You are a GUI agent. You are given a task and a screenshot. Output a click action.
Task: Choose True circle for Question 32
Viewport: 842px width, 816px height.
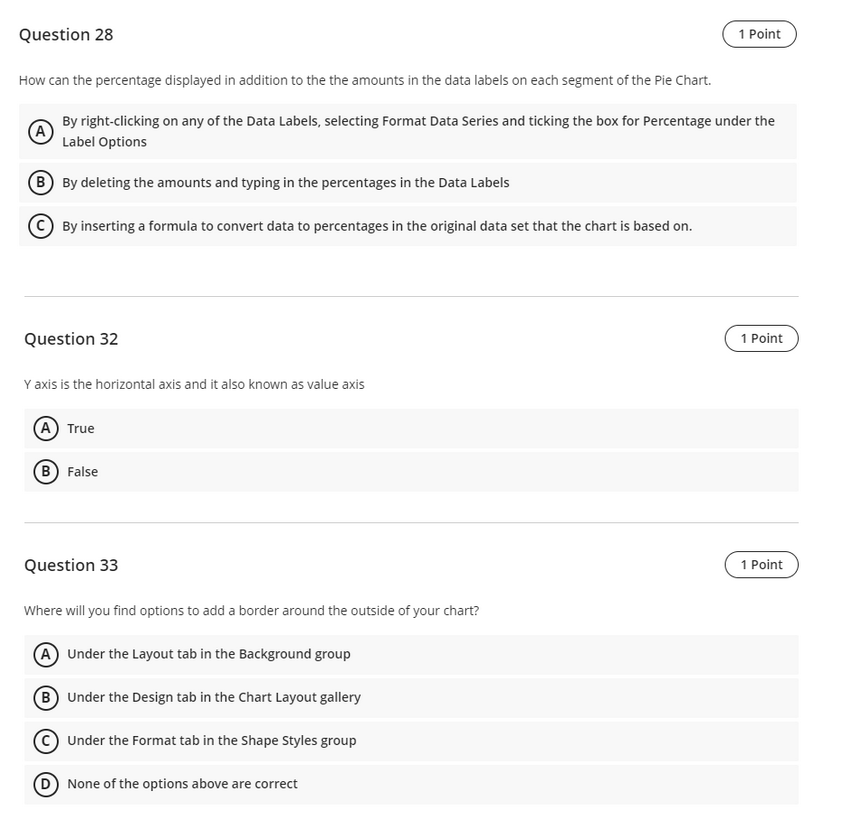[x=46, y=428]
